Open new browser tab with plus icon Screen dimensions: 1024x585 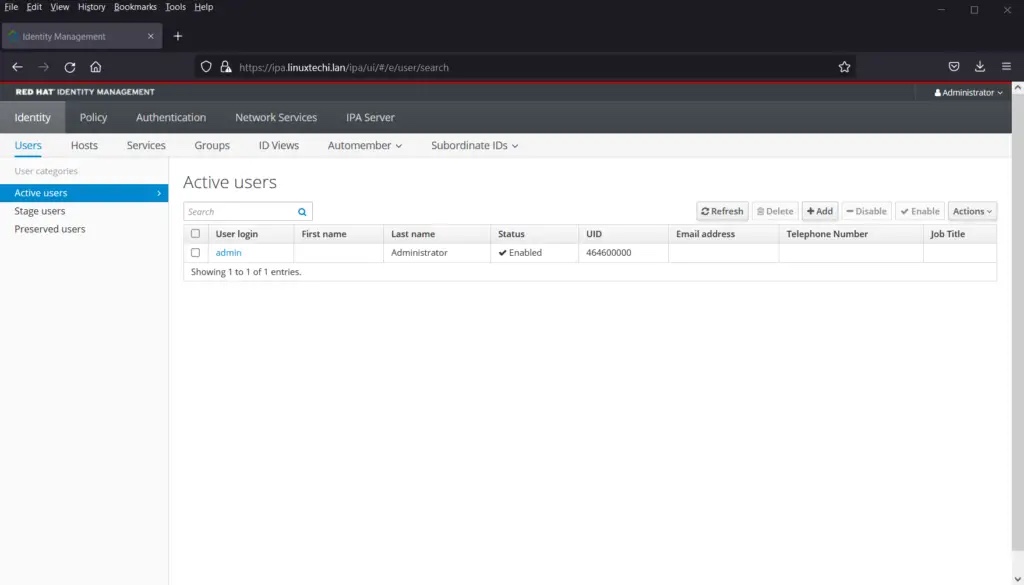click(178, 36)
